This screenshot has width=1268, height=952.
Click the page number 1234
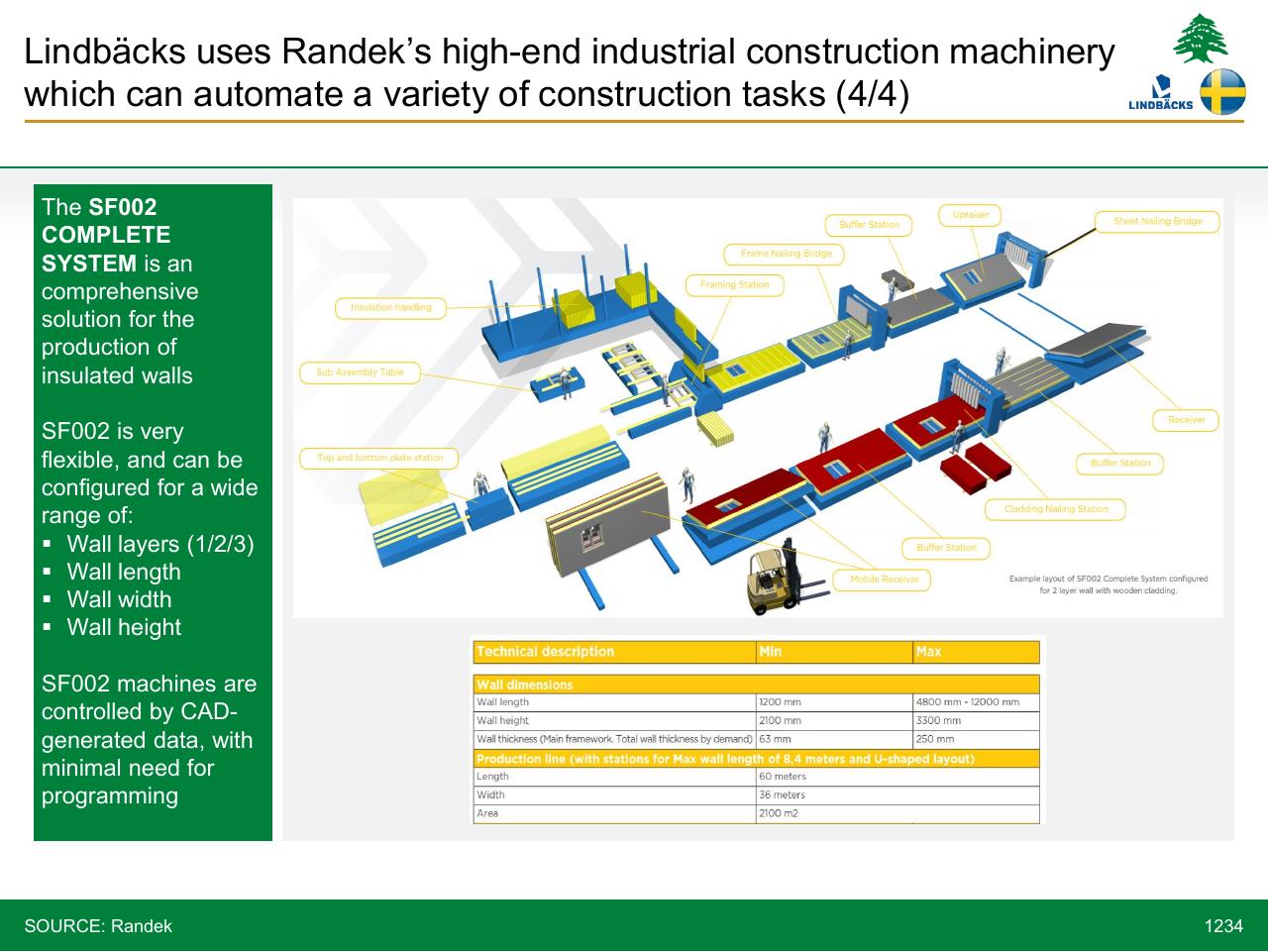point(1223,926)
